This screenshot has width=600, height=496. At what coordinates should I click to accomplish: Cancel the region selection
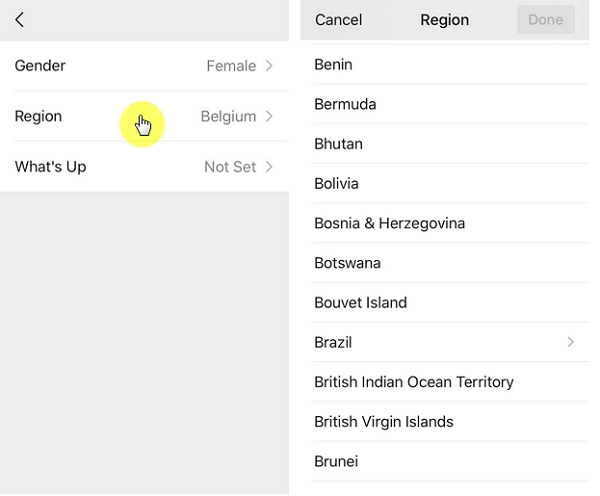tap(338, 20)
